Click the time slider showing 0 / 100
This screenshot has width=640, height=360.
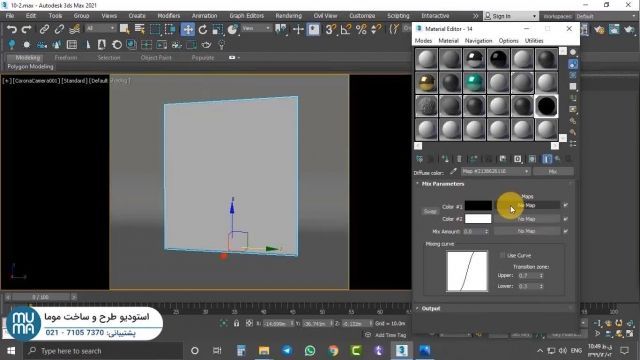[40, 297]
